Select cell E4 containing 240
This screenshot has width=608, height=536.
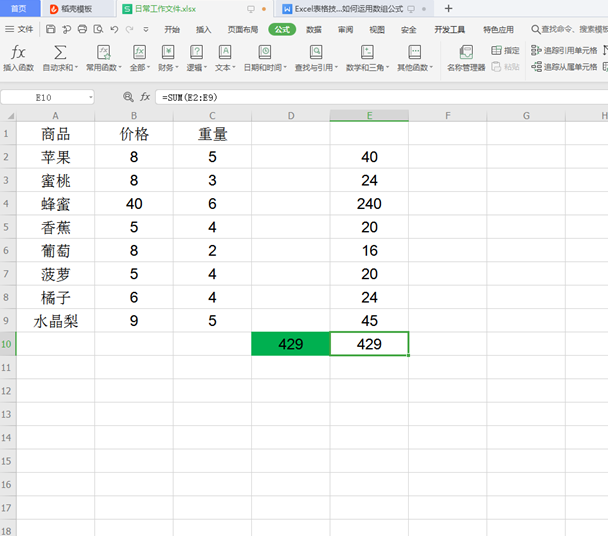[369, 204]
